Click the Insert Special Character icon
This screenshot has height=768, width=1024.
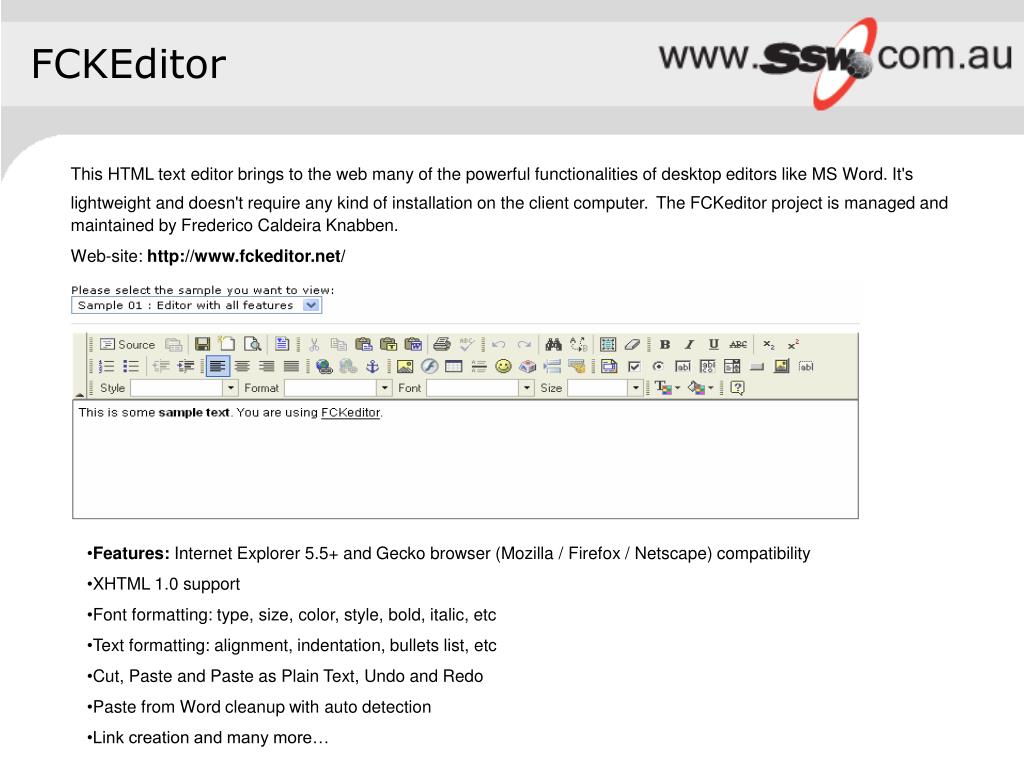528,366
